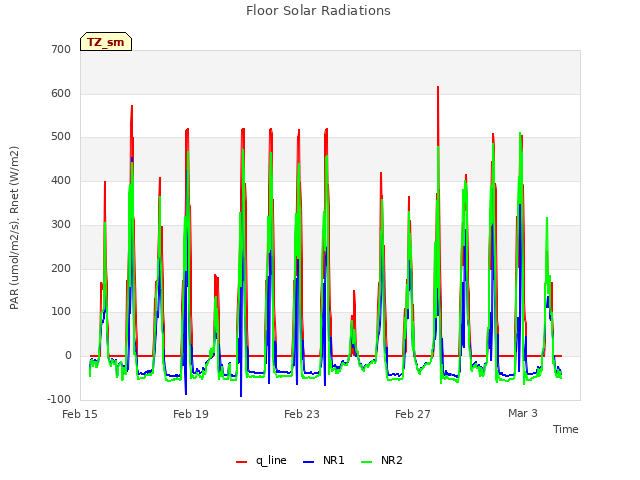Toggle the NR2 series in legend
This screenshot has width=640, height=480.
382,460
